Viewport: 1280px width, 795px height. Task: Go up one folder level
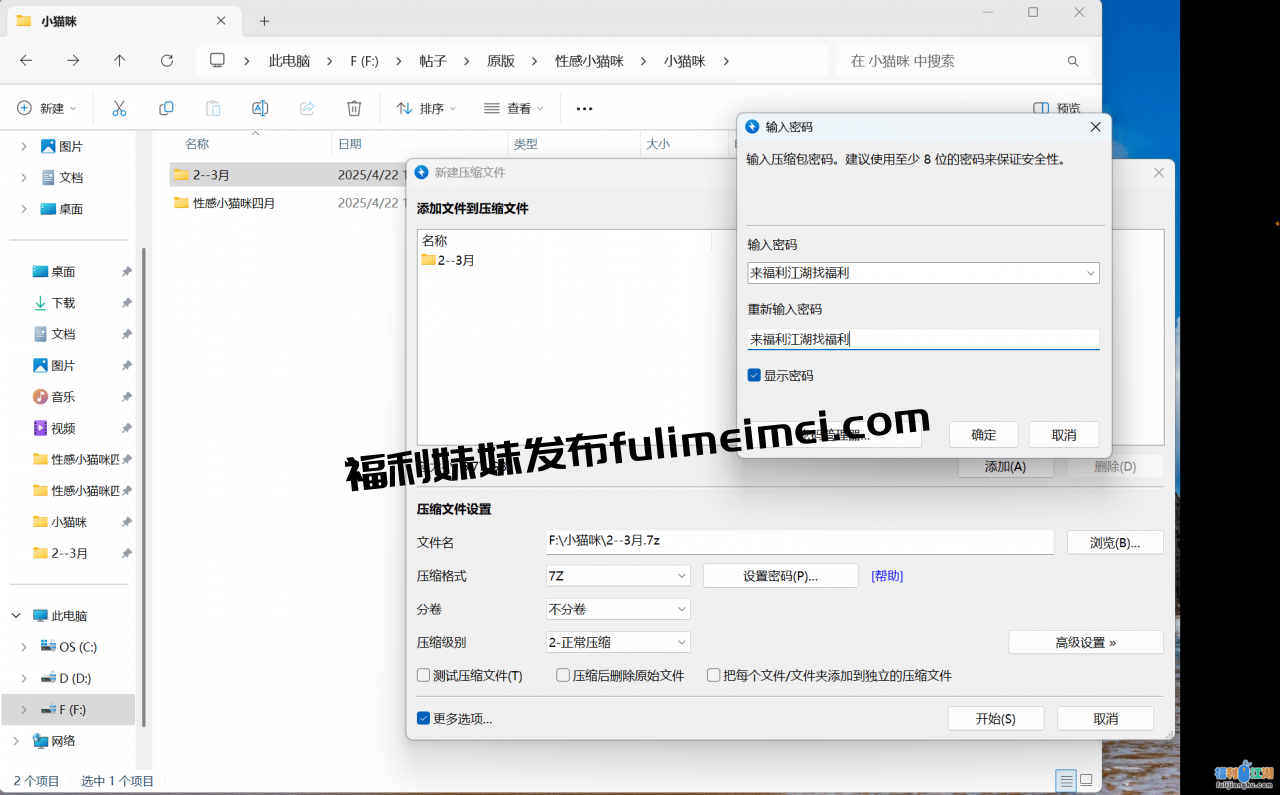pyautogui.click(x=120, y=61)
